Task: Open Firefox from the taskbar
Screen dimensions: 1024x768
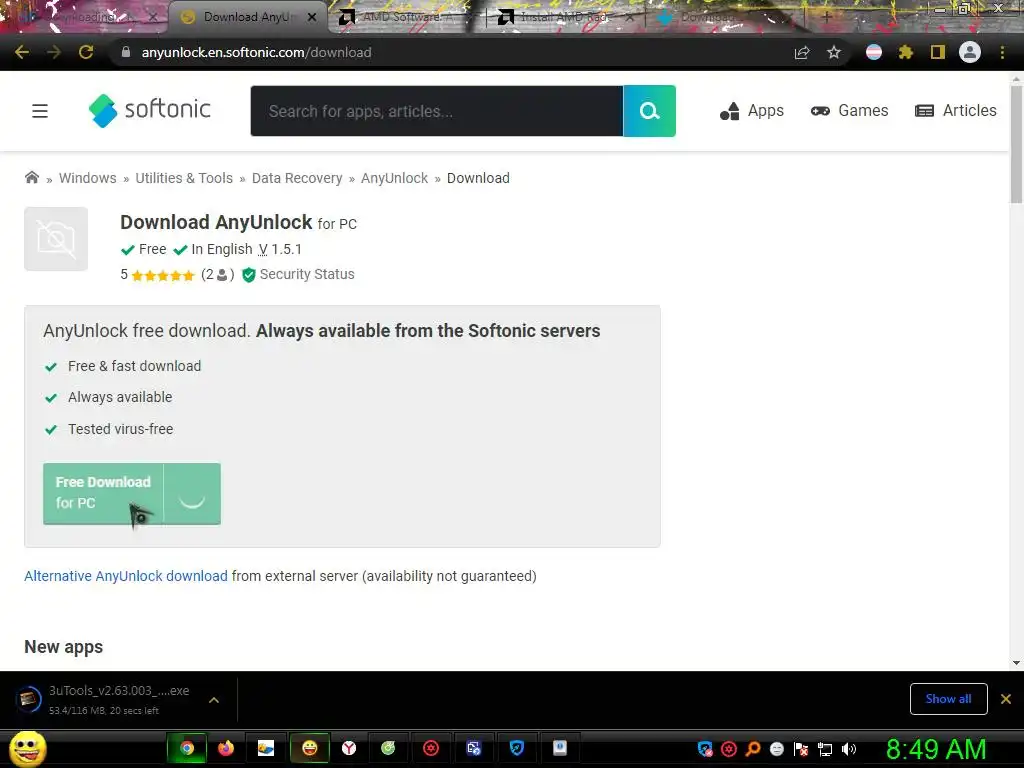Action: pos(225,748)
